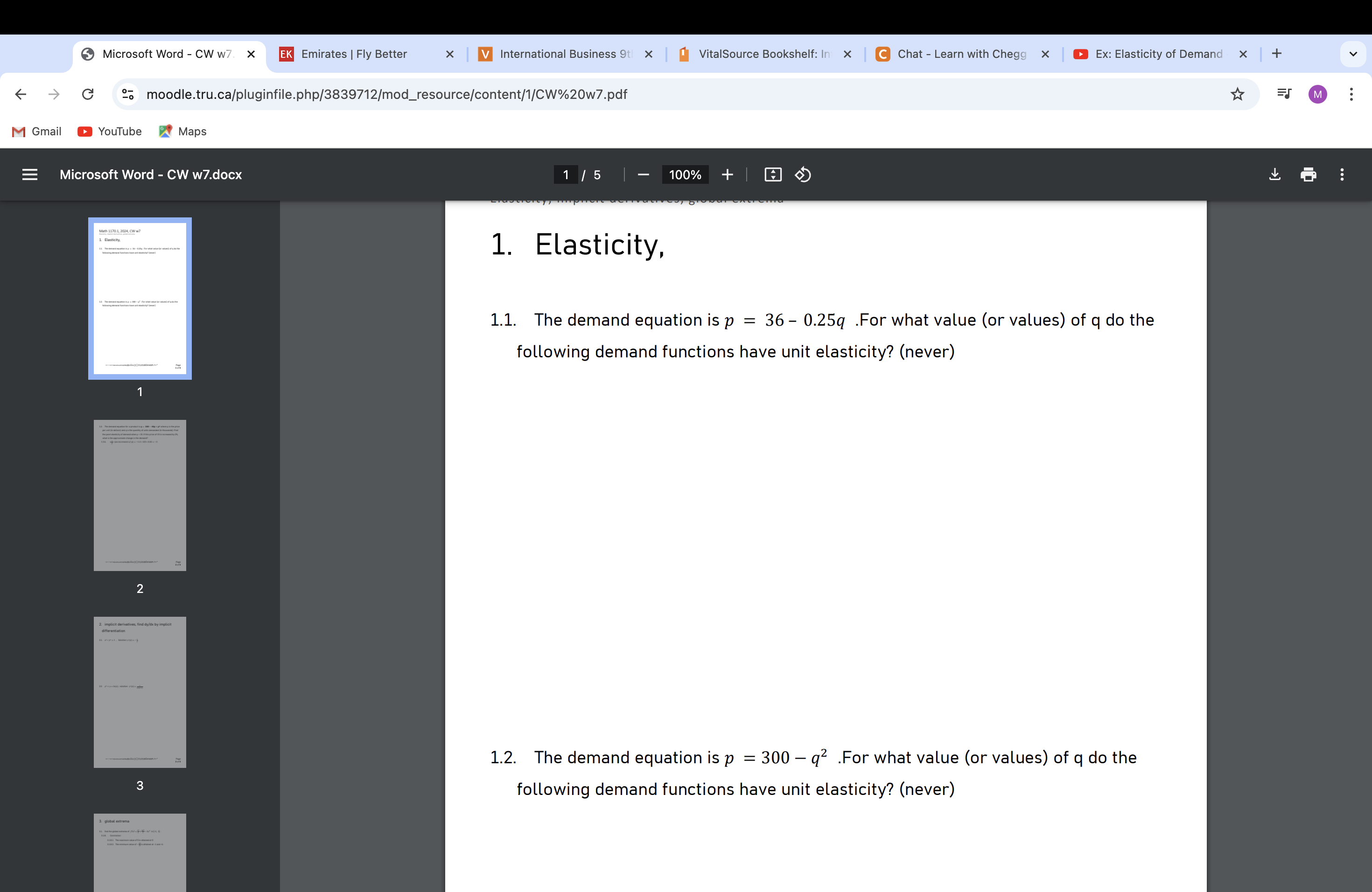The height and width of the screenshot is (892, 1372).
Task: Print the CW w7 document
Action: coord(1309,174)
